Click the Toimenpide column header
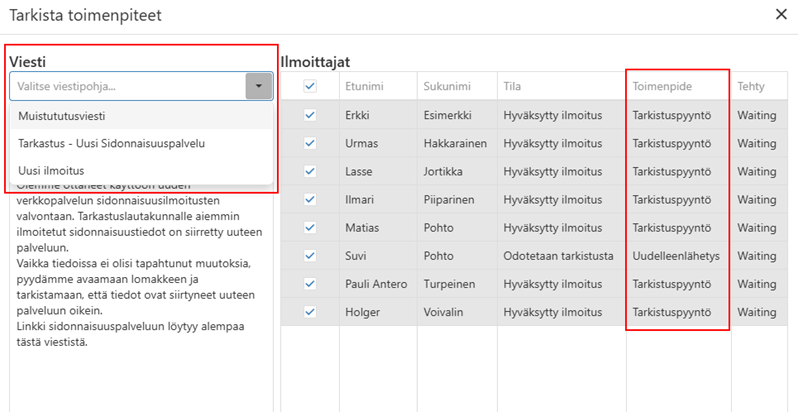Screen dimensions: 798x412 coord(662,87)
